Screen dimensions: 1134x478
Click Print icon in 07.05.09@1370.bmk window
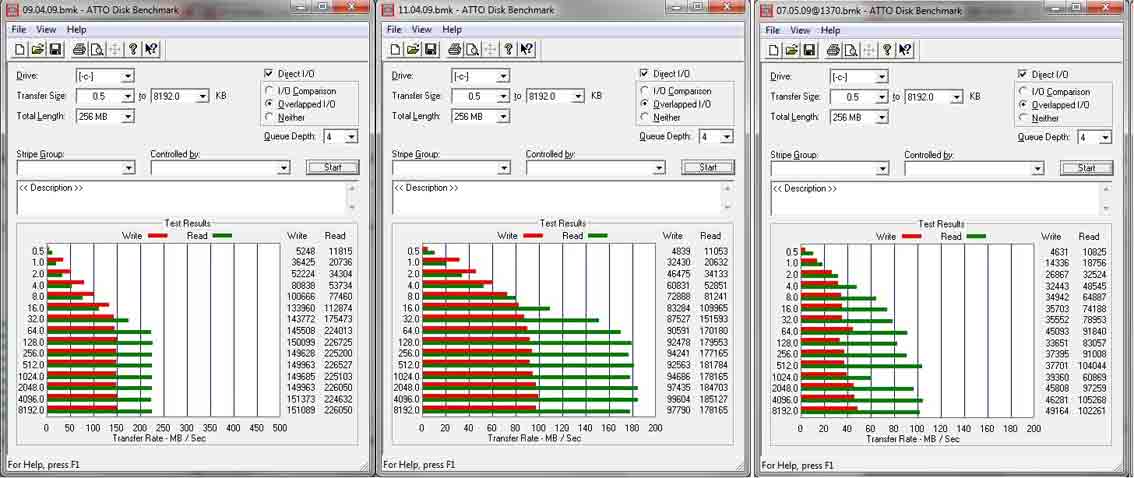[x=833, y=50]
